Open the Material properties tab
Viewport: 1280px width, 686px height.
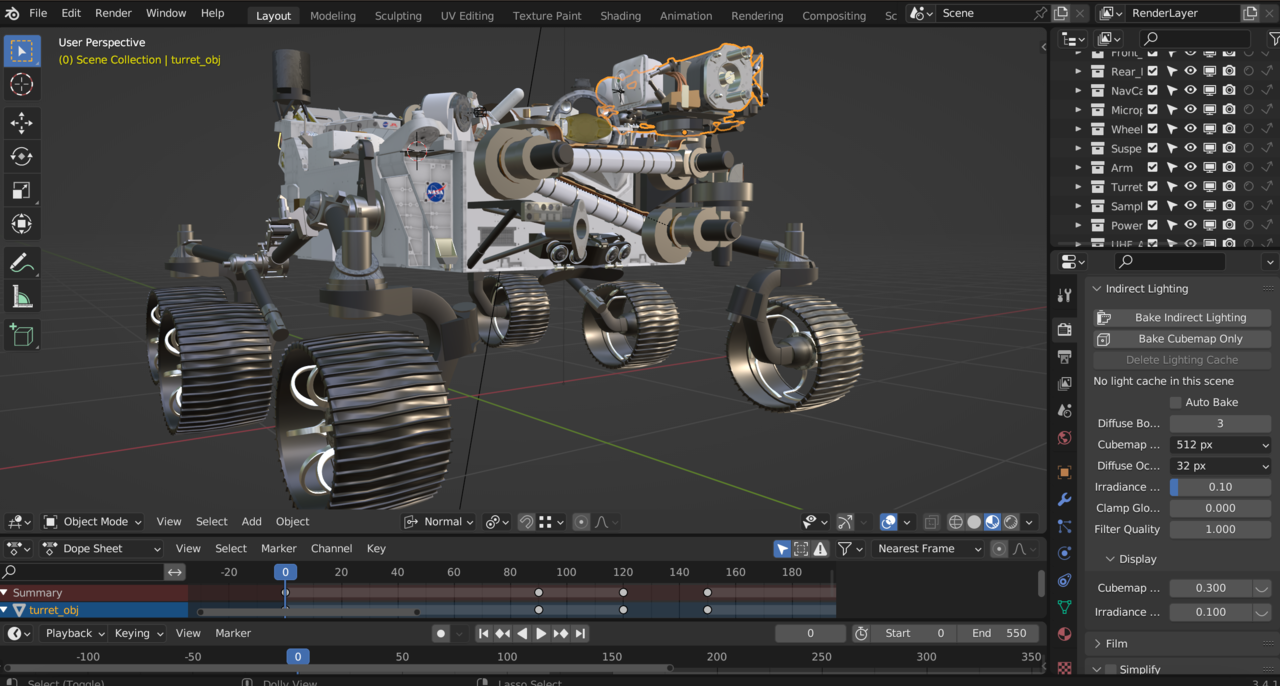coord(1064,634)
